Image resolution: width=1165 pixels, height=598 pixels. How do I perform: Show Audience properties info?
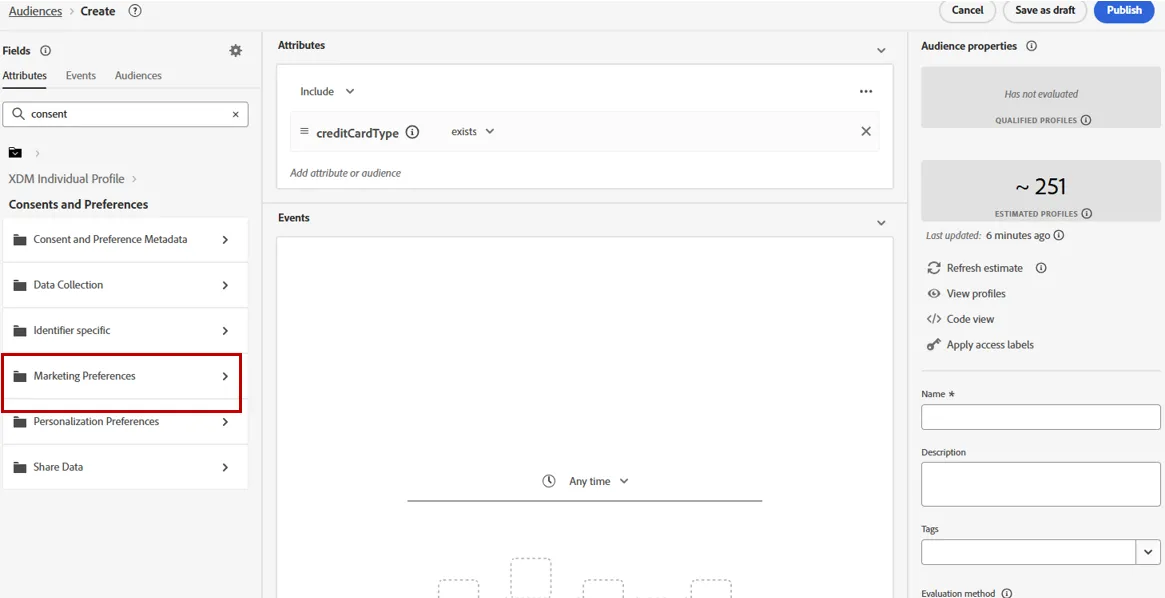1031,46
